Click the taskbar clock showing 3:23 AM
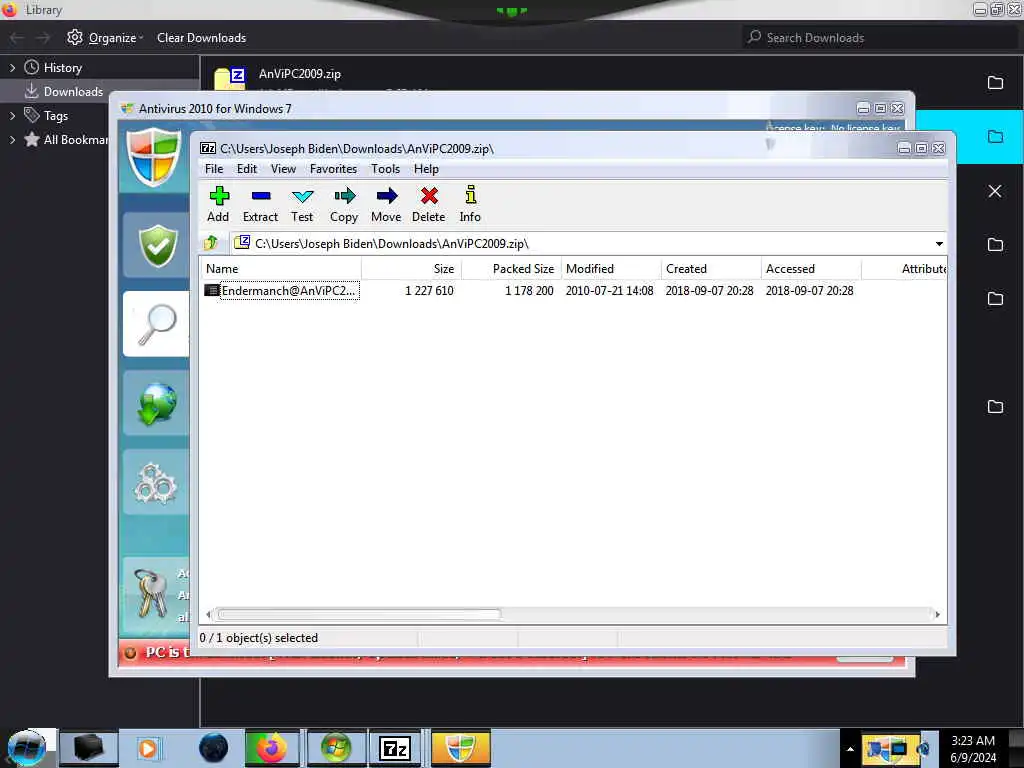 click(x=972, y=749)
